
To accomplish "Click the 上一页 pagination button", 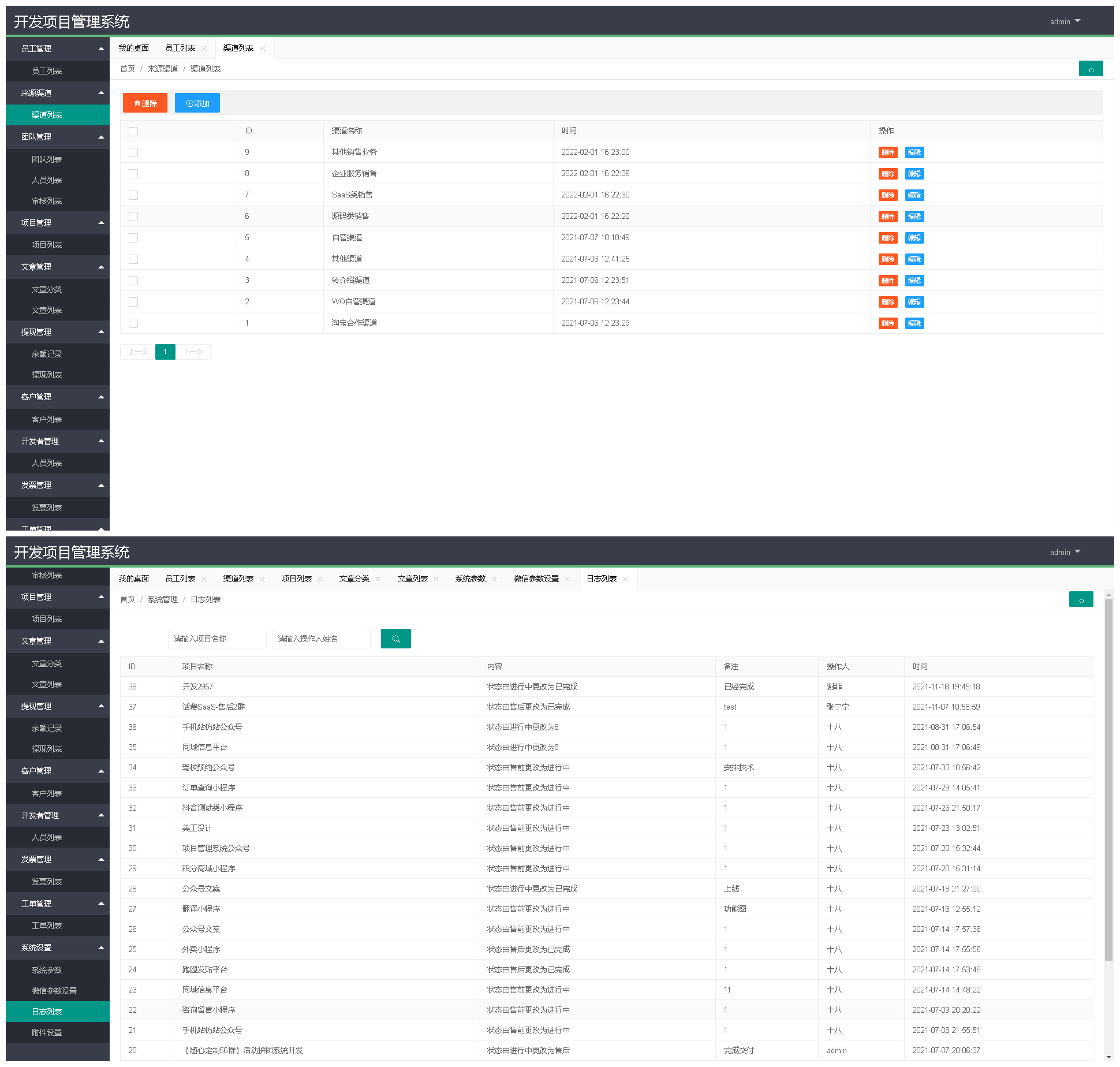I will pos(138,352).
